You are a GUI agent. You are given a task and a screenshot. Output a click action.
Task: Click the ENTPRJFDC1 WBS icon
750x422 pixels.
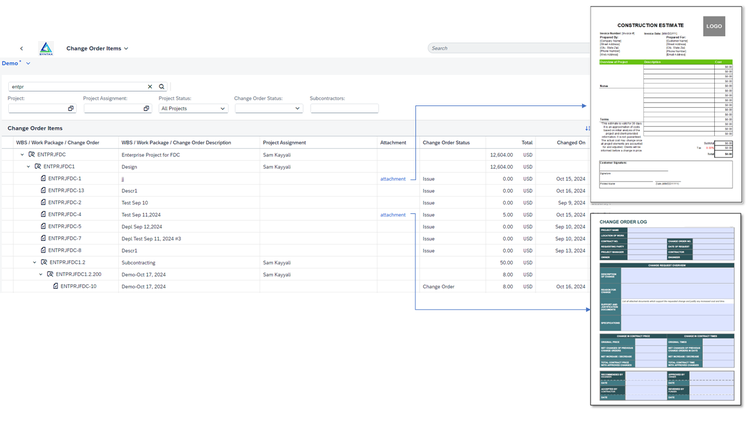click(38, 167)
